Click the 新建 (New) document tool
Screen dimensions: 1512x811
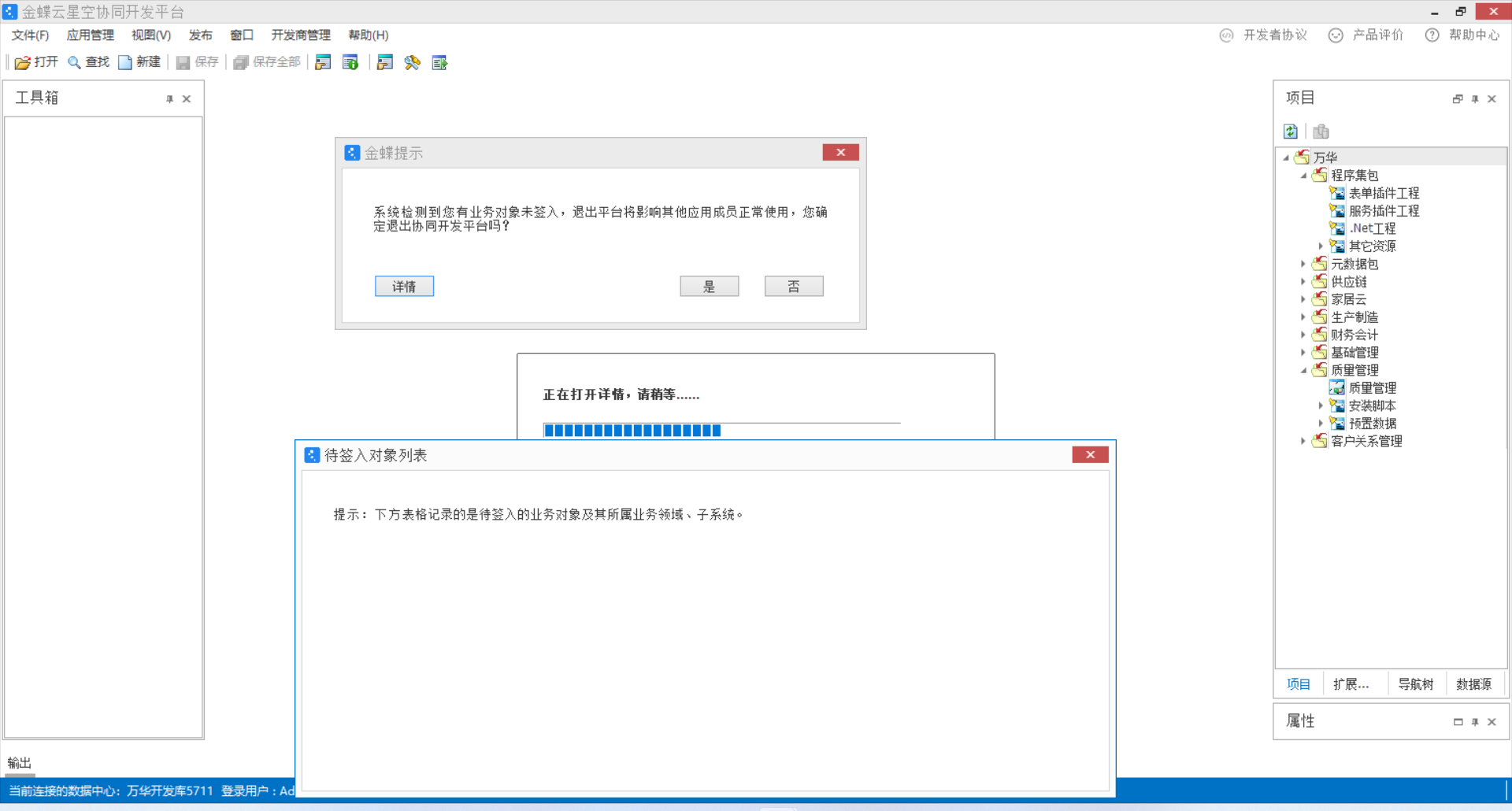[x=139, y=62]
